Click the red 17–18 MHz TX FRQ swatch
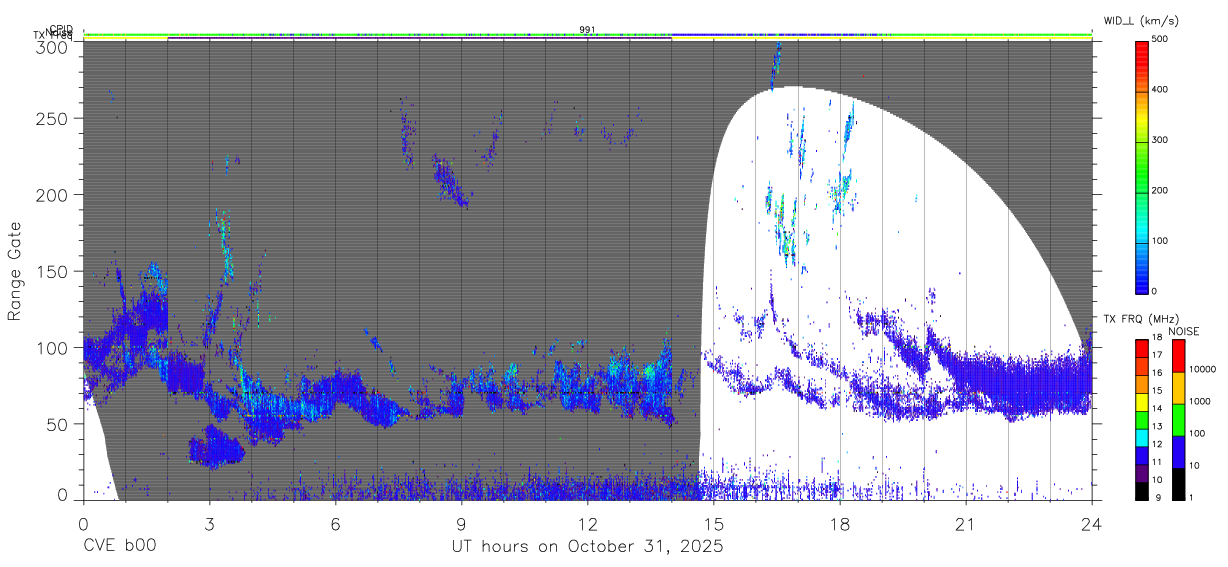Viewport: 1228px width, 567px height. [1140, 347]
